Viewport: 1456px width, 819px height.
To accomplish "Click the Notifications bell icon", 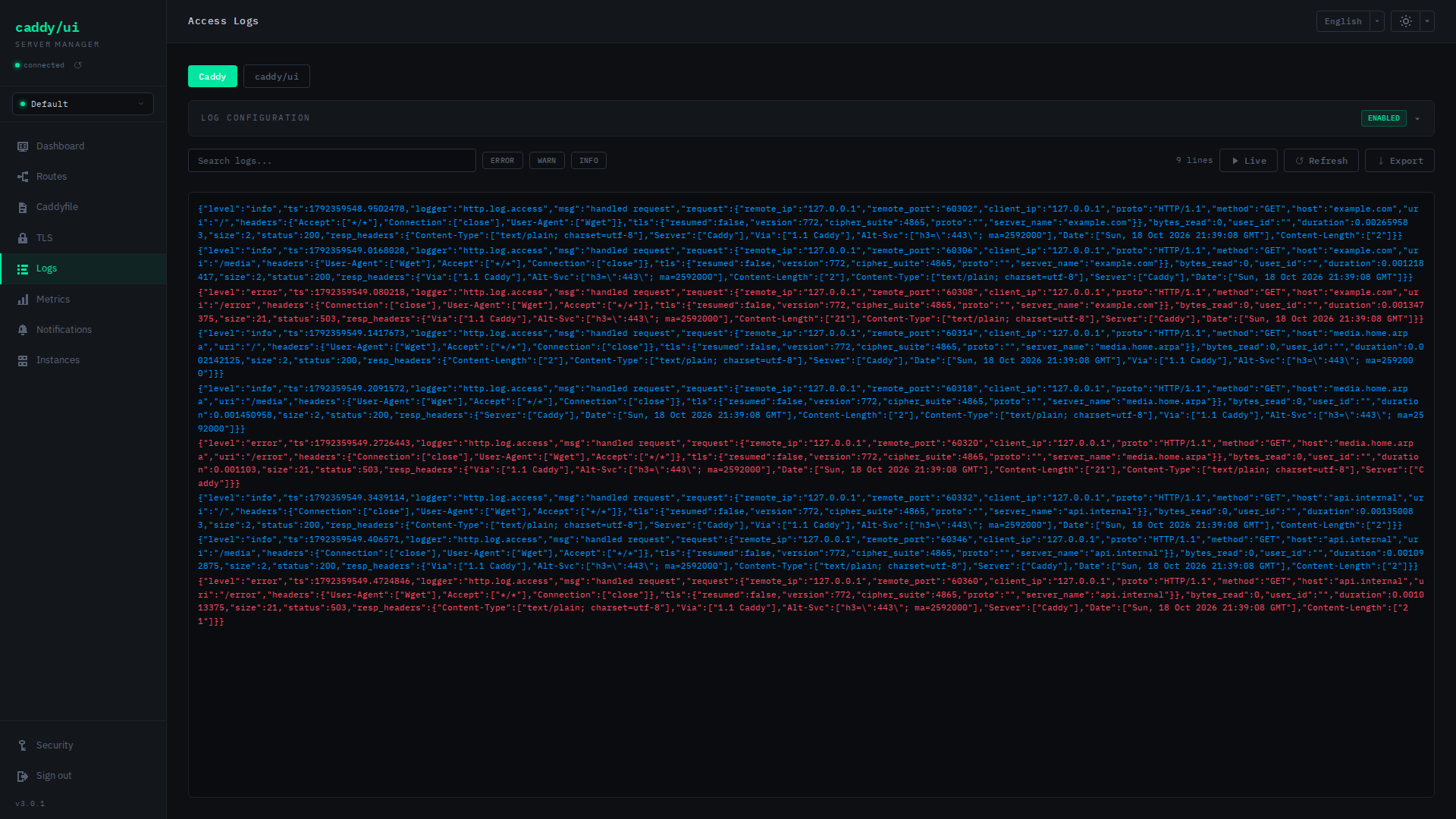I will (x=23, y=330).
